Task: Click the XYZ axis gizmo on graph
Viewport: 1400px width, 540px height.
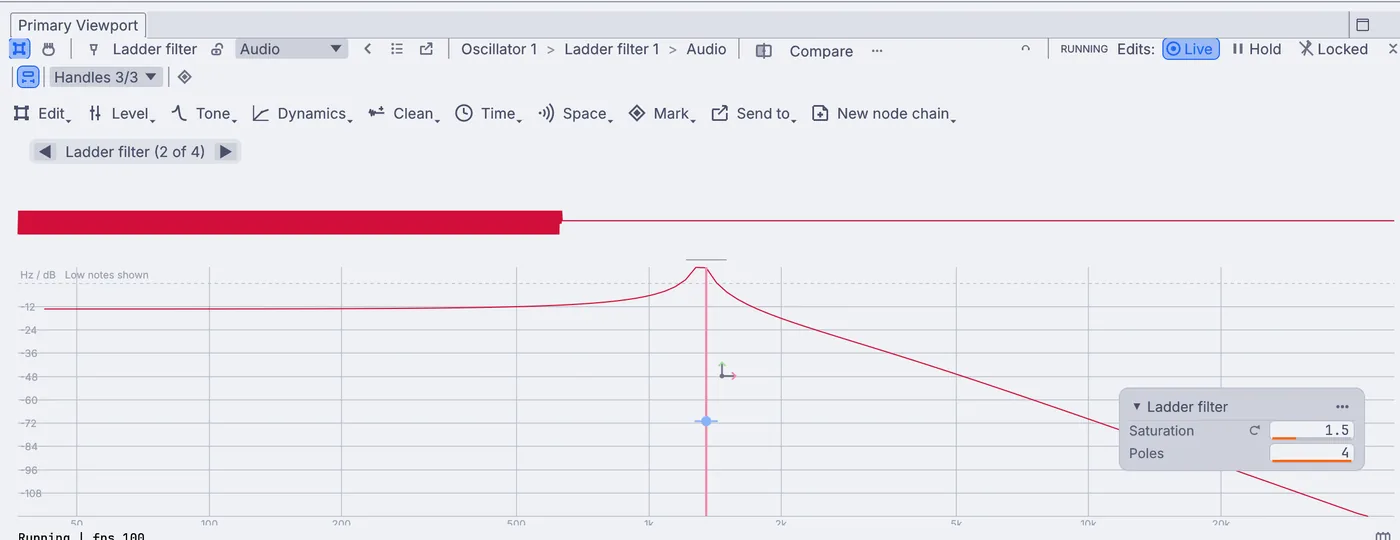Action: (727, 371)
